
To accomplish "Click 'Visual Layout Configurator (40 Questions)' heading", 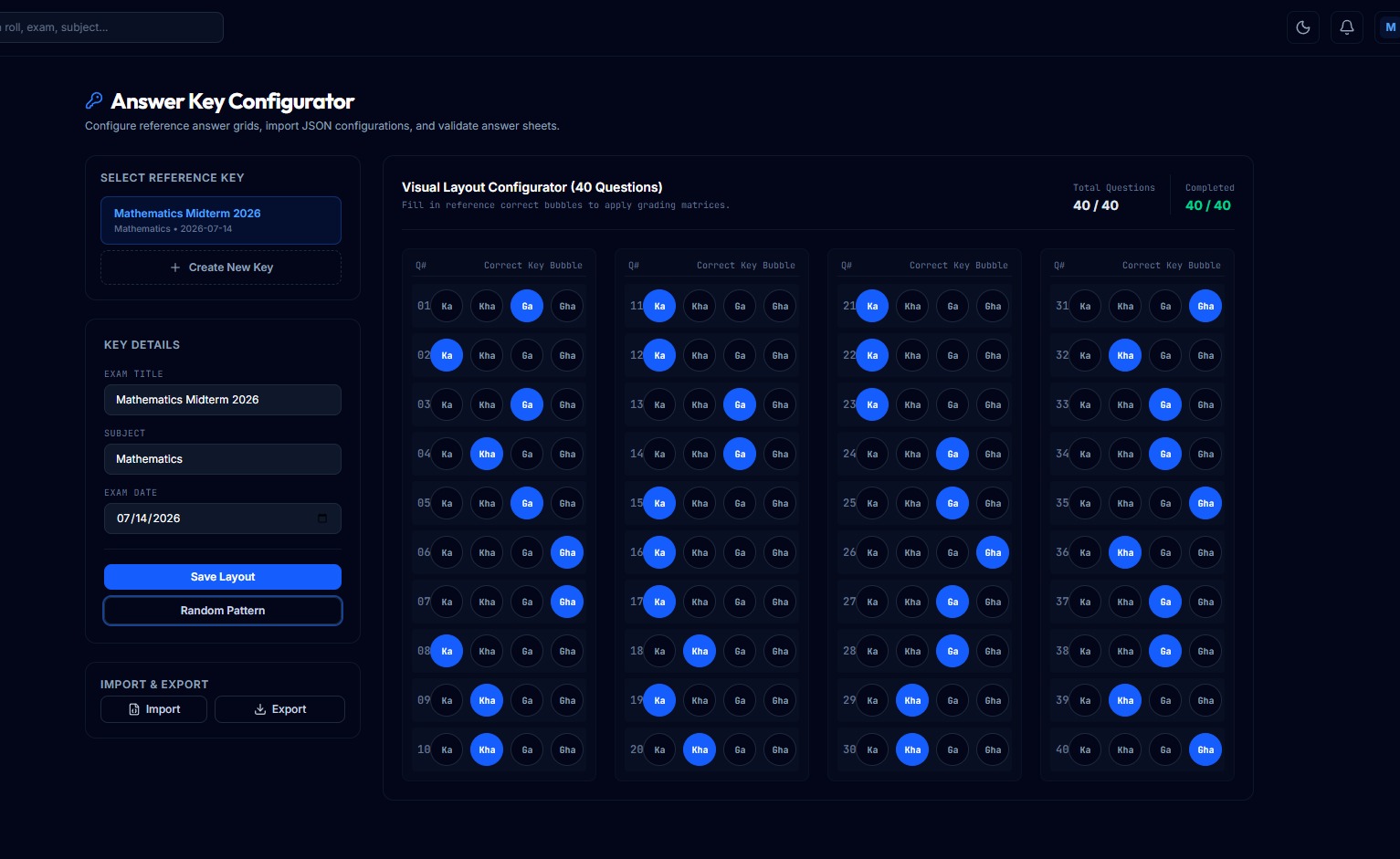I will [x=532, y=187].
